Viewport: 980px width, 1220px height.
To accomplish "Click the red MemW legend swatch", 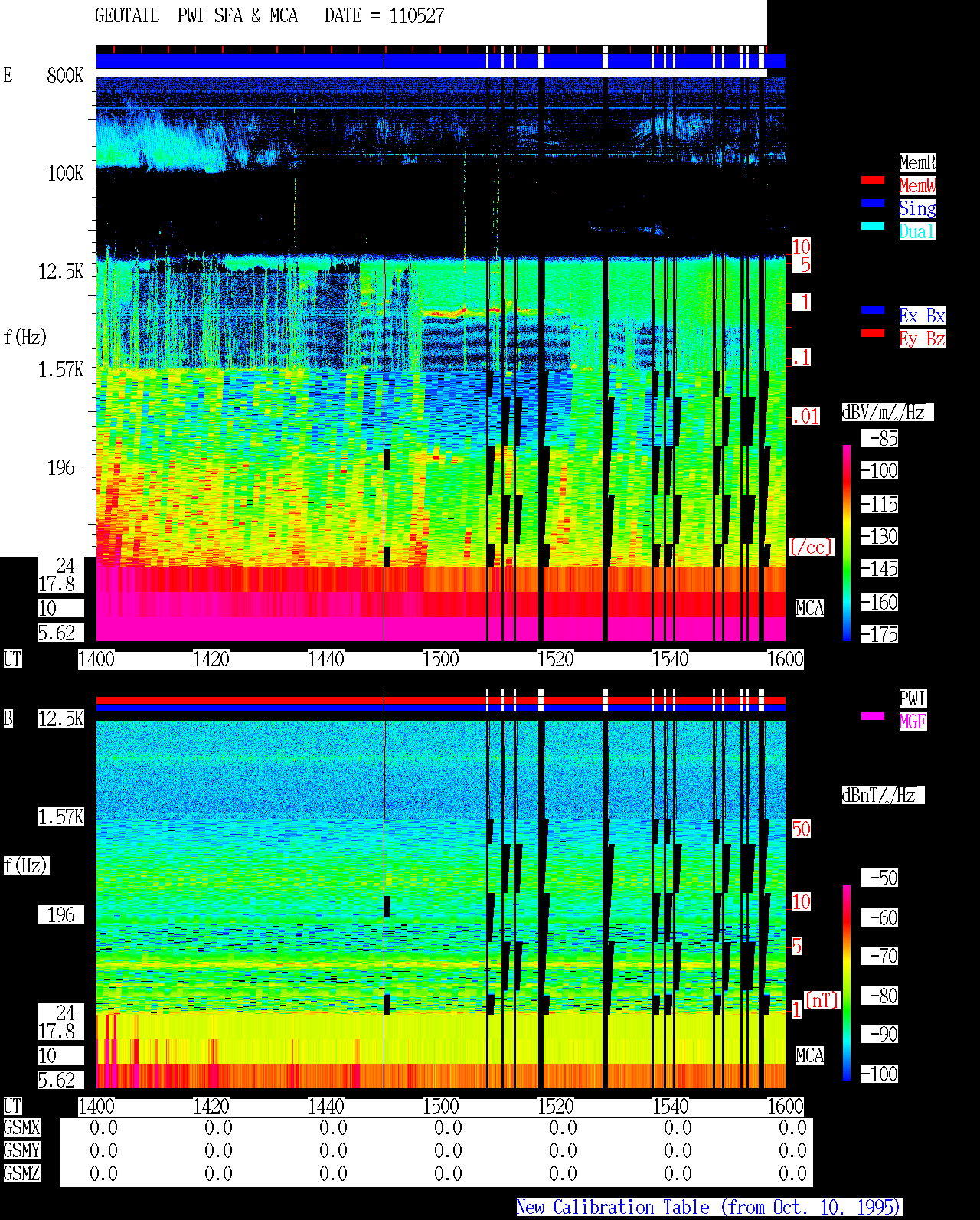I will click(x=873, y=180).
